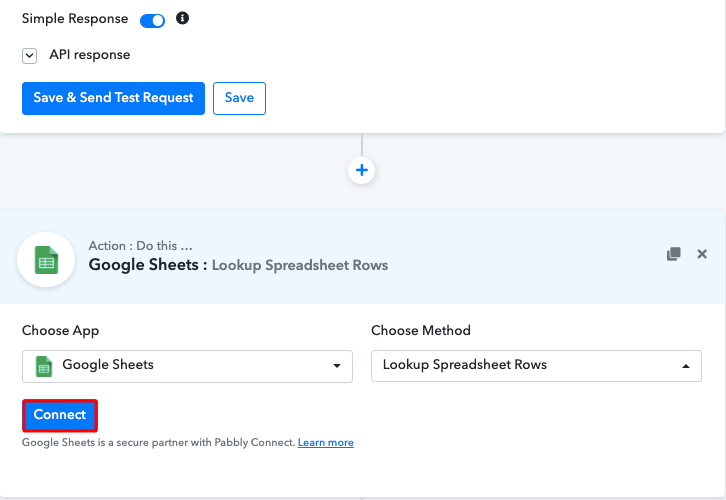The width and height of the screenshot is (726, 500).
Task: Add a step with the plus icon
Action: (362, 170)
